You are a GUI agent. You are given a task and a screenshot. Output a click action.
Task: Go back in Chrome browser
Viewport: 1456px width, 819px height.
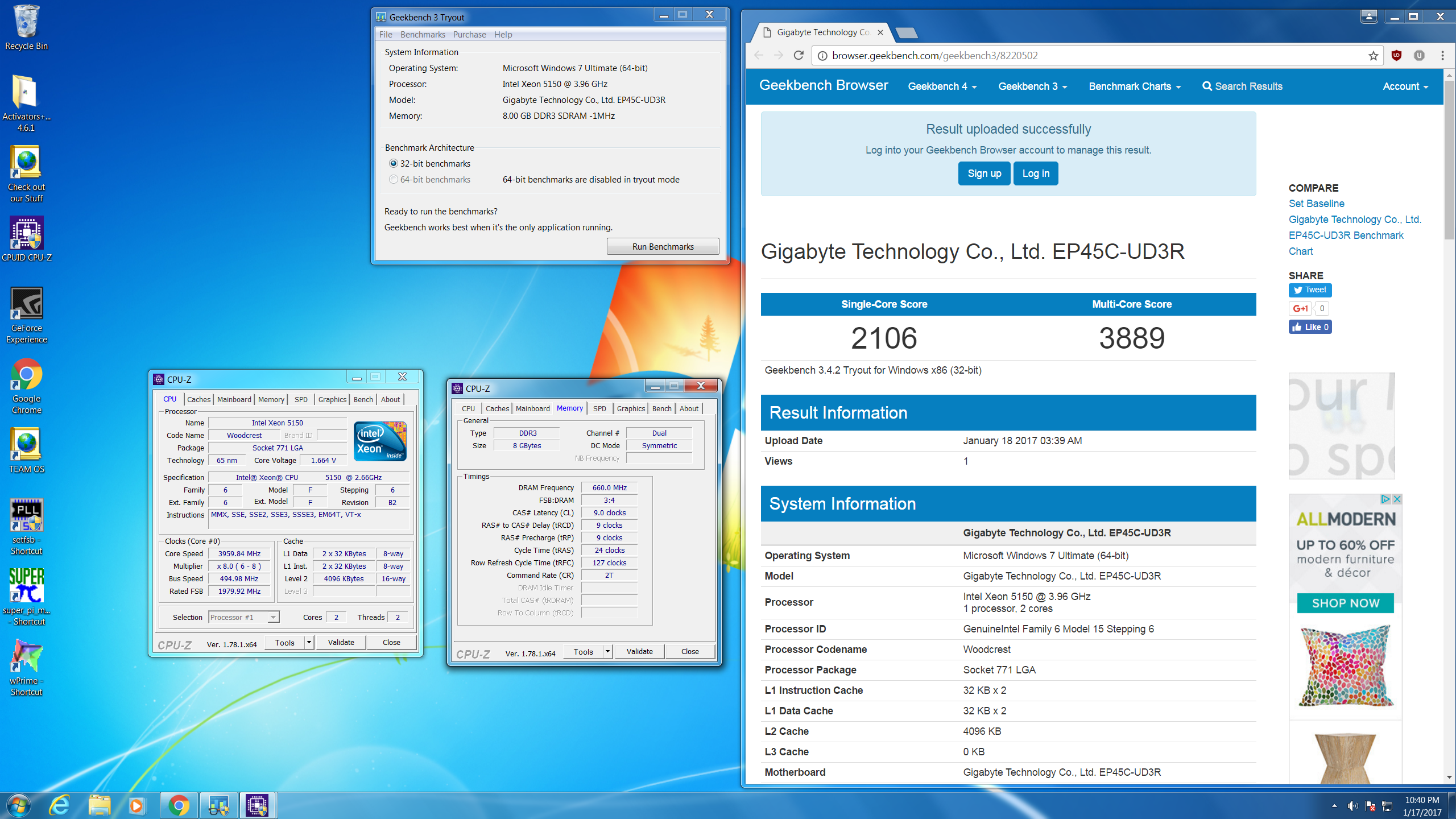click(x=759, y=55)
